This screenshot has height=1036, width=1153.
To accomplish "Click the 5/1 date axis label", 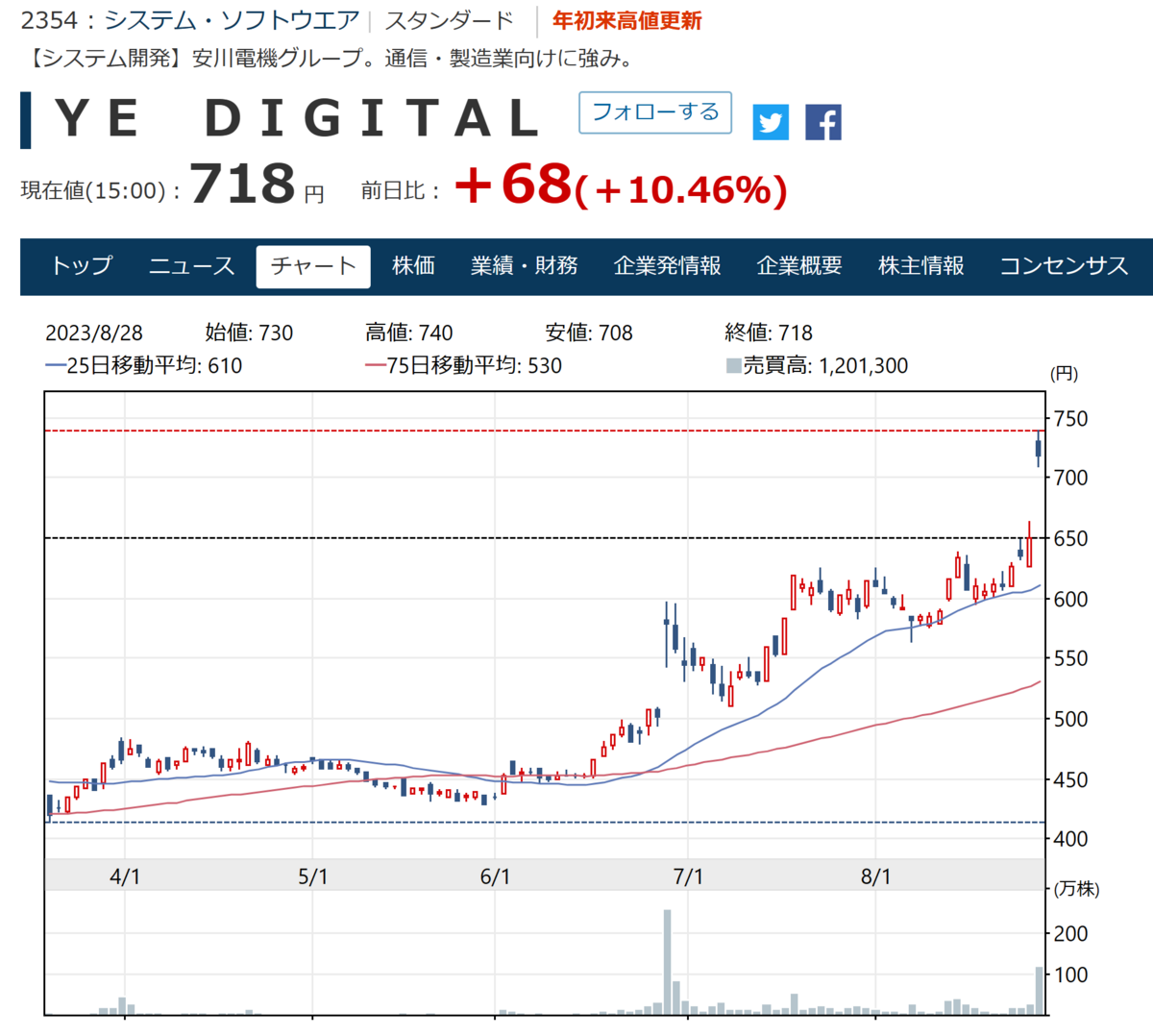I will 313,876.
